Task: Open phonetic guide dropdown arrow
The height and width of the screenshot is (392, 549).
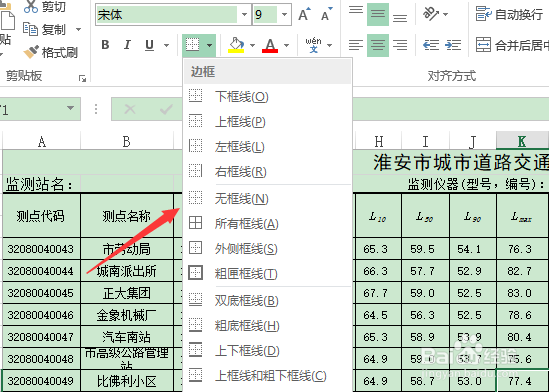Action: (x=329, y=45)
